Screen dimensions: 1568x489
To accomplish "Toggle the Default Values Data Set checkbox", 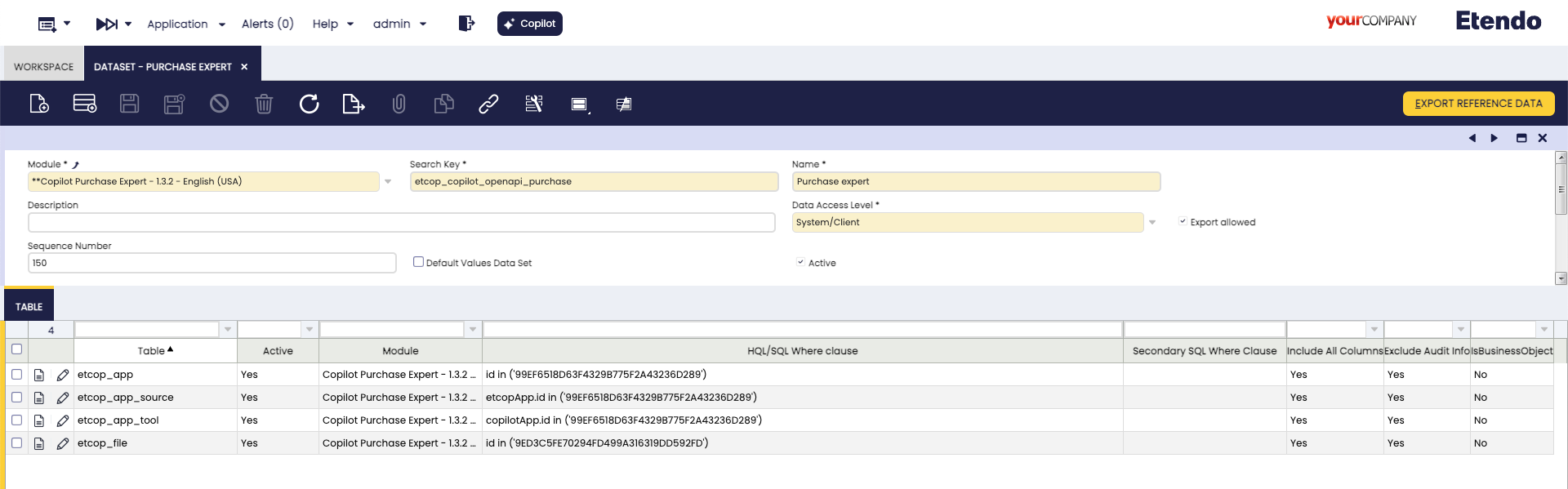I will click(418, 262).
